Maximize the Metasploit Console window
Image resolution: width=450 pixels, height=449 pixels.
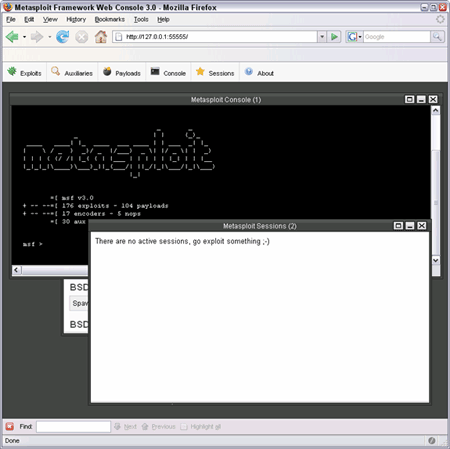[410, 99]
